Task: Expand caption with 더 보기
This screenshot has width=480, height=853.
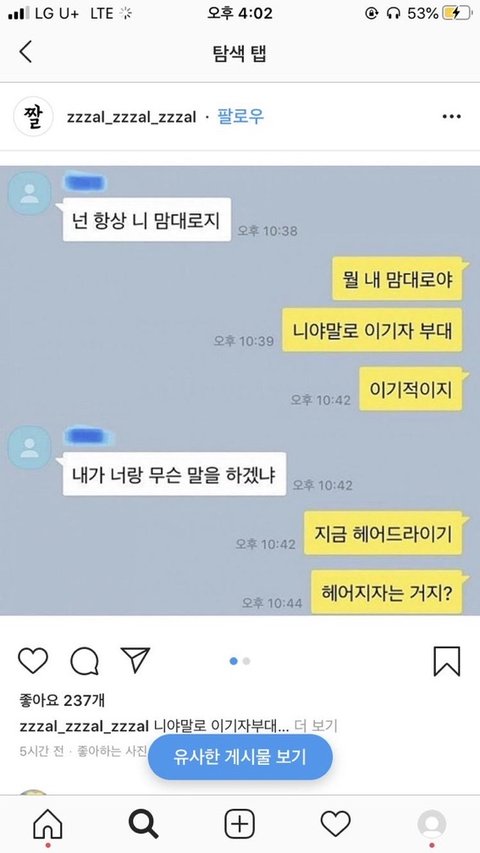Action: [316, 726]
